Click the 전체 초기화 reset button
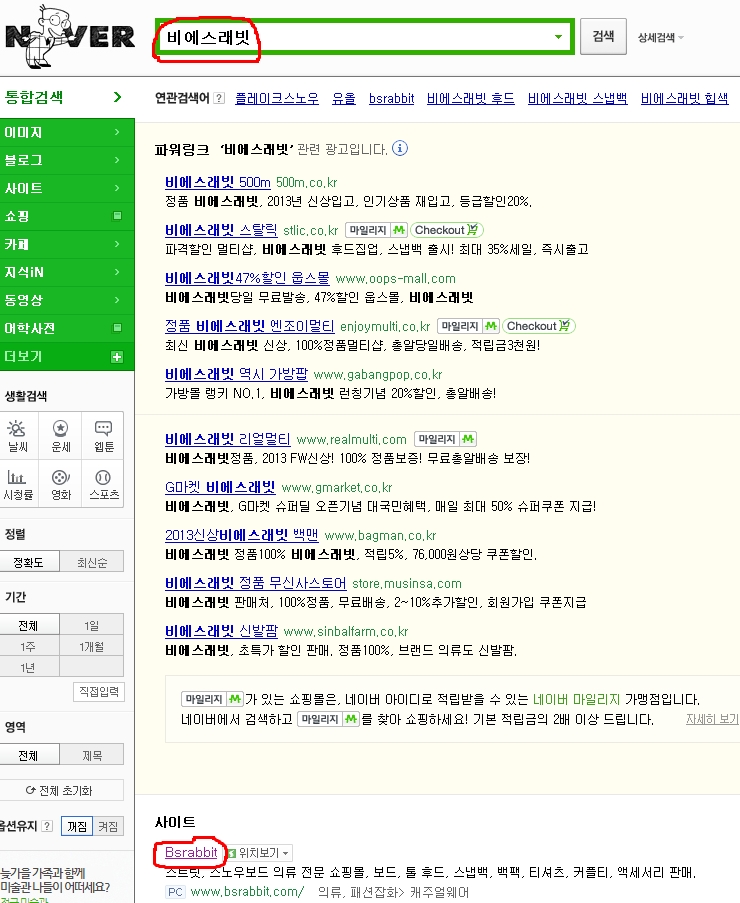 pyautogui.click(x=60, y=790)
